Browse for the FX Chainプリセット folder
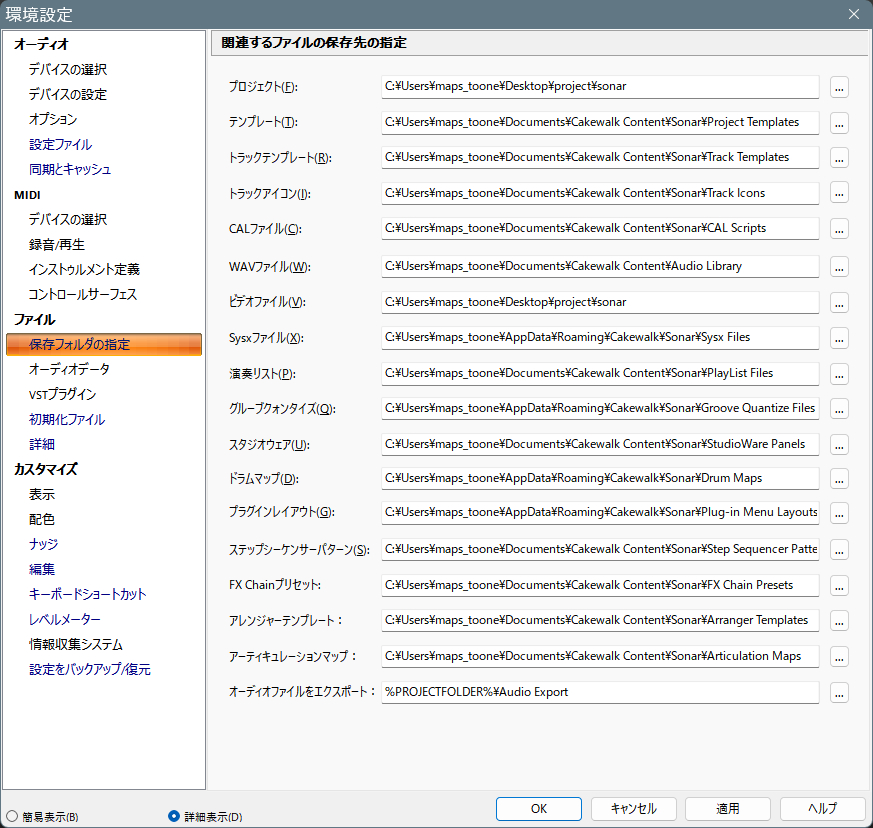Viewport: 873px width, 828px height. [x=839, y=586]
